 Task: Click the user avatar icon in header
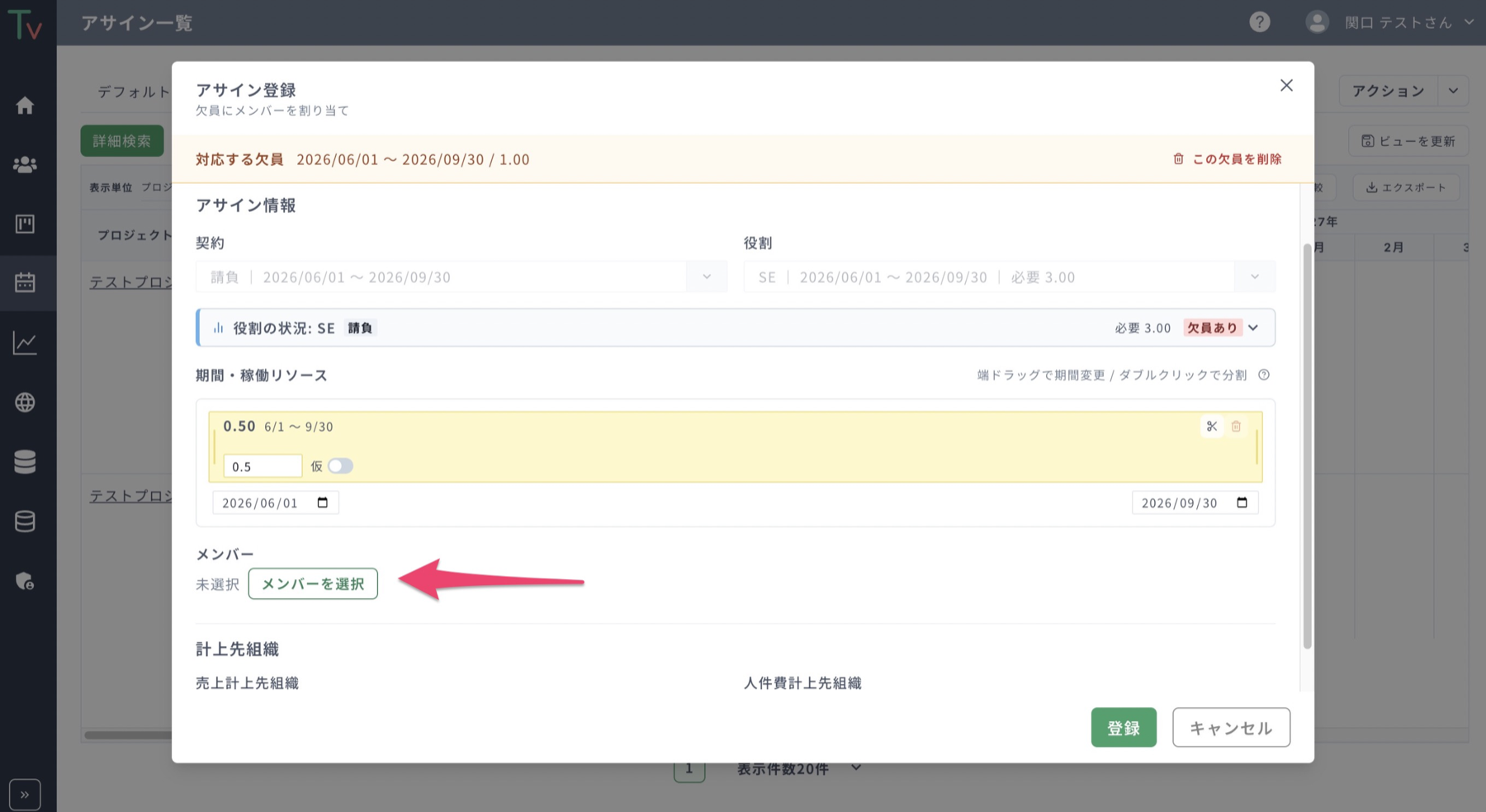(x=1317, y=22)
